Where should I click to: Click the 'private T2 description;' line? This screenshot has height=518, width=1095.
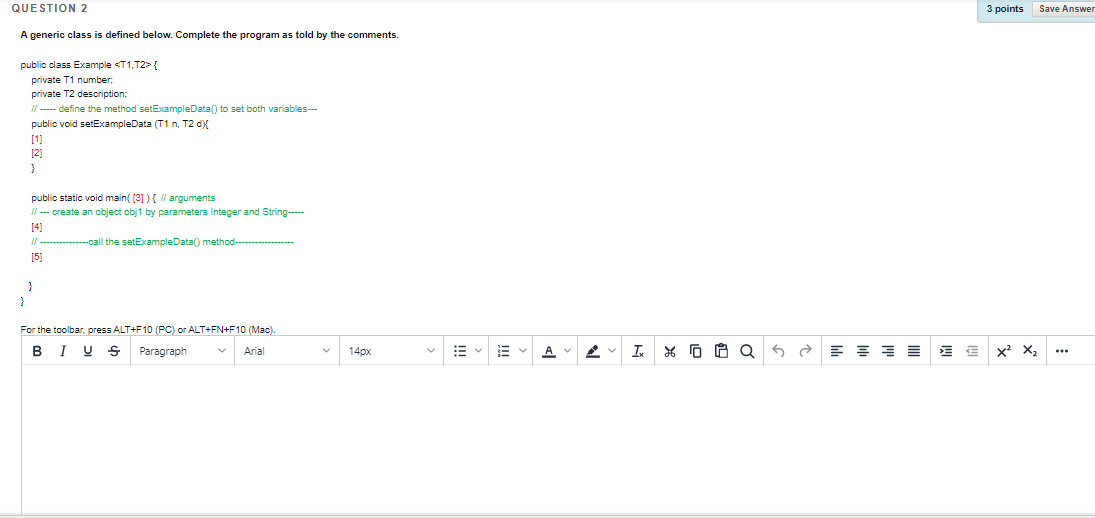[x=79, y=94]
